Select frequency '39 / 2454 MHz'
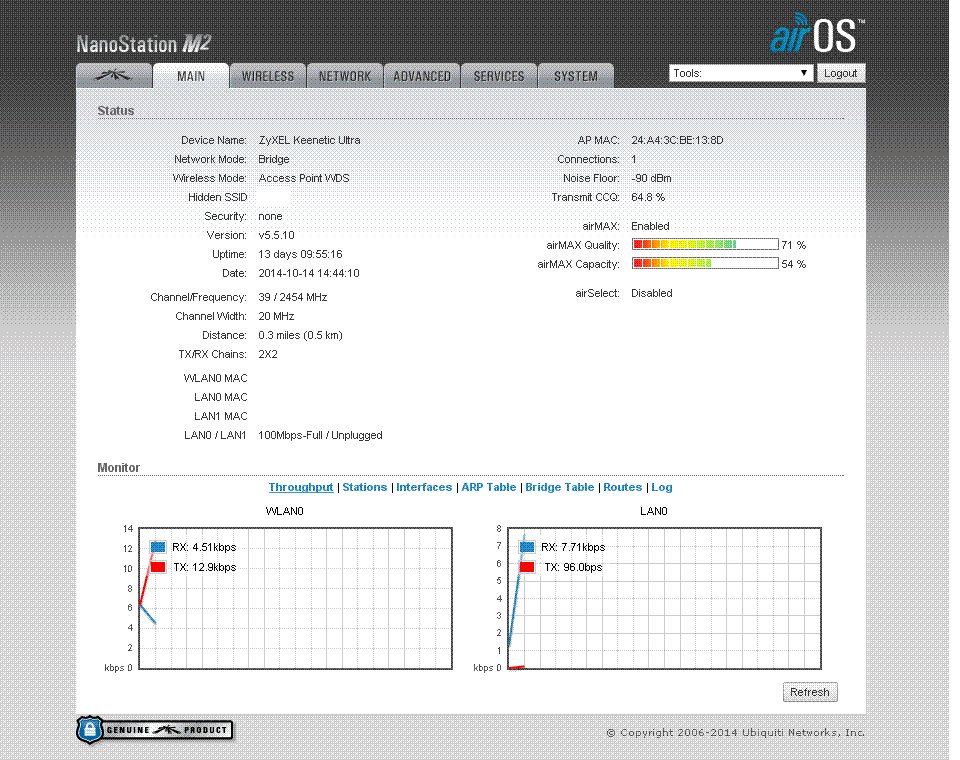Image resolution: width=960 pixels, height=760 pixels. click(293, 297)
